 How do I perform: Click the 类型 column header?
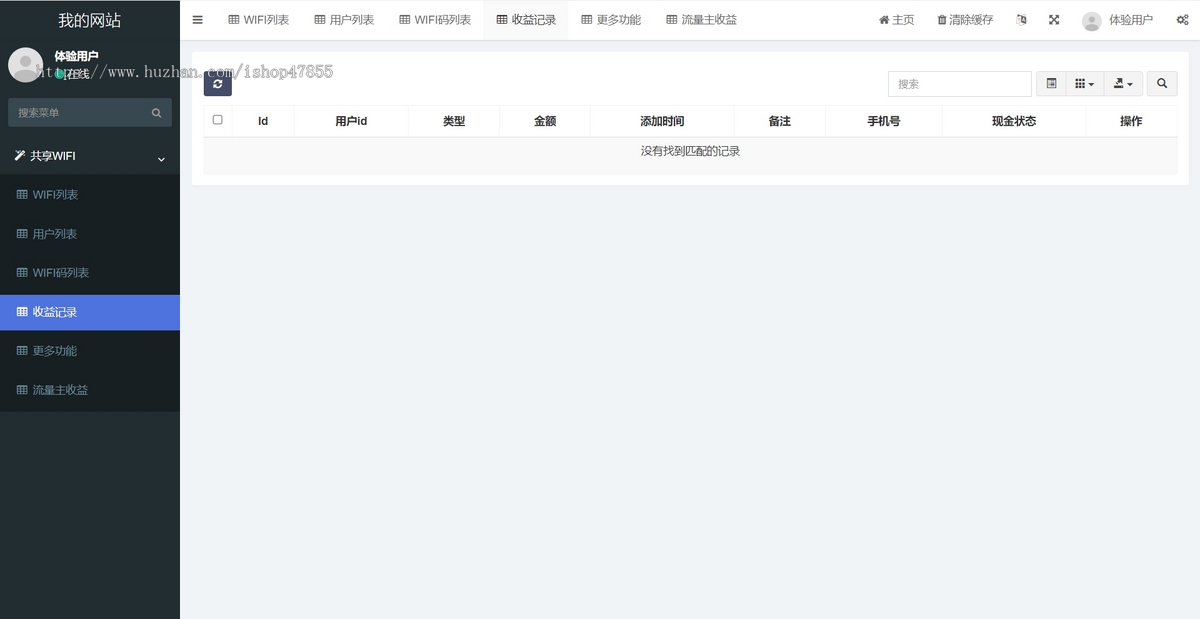pos(454,121)
